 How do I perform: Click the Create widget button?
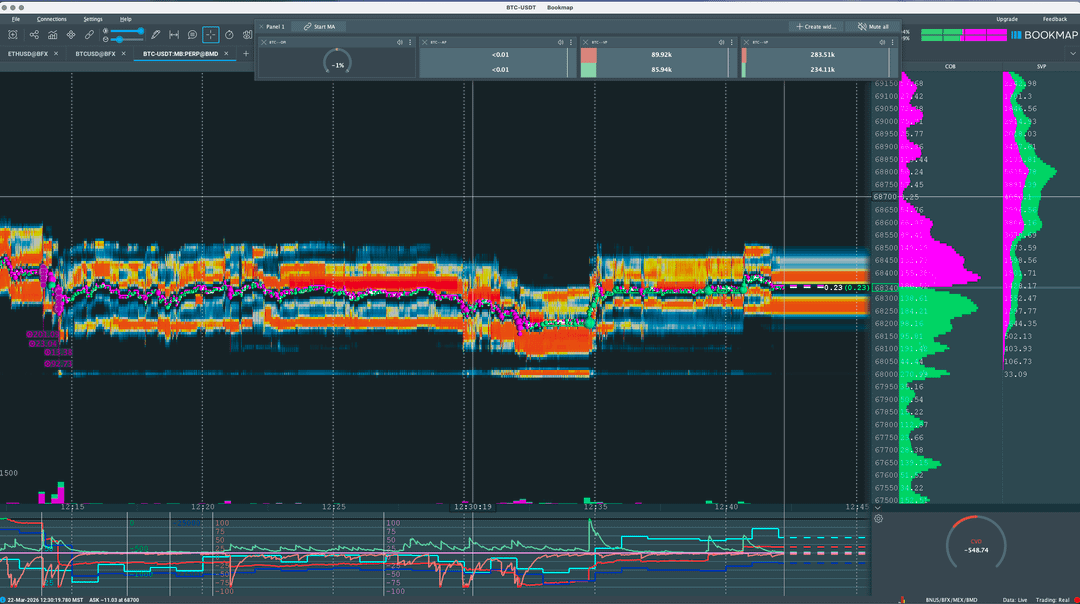(815, 27)
